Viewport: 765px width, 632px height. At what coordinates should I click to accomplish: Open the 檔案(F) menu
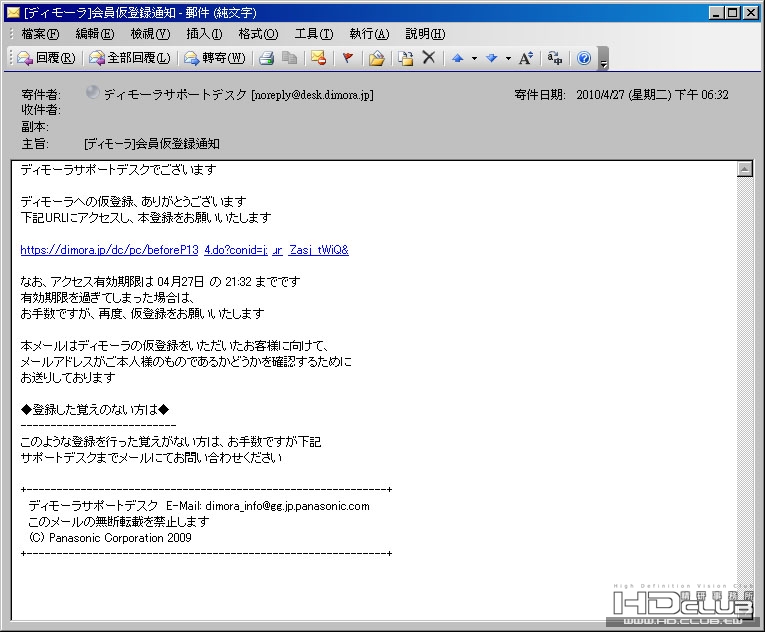[x=40, y=34]
